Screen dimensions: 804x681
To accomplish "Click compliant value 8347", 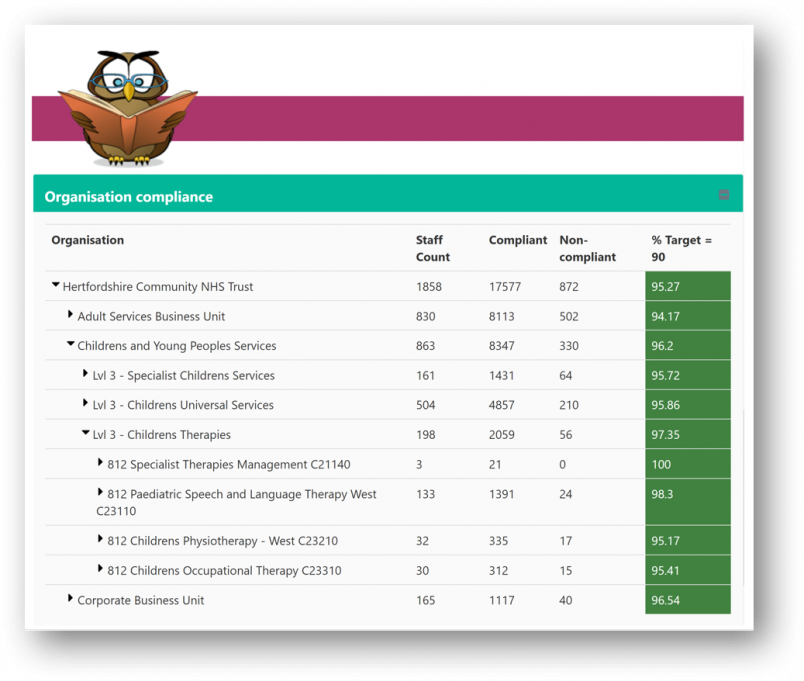I will coord(501,346).
